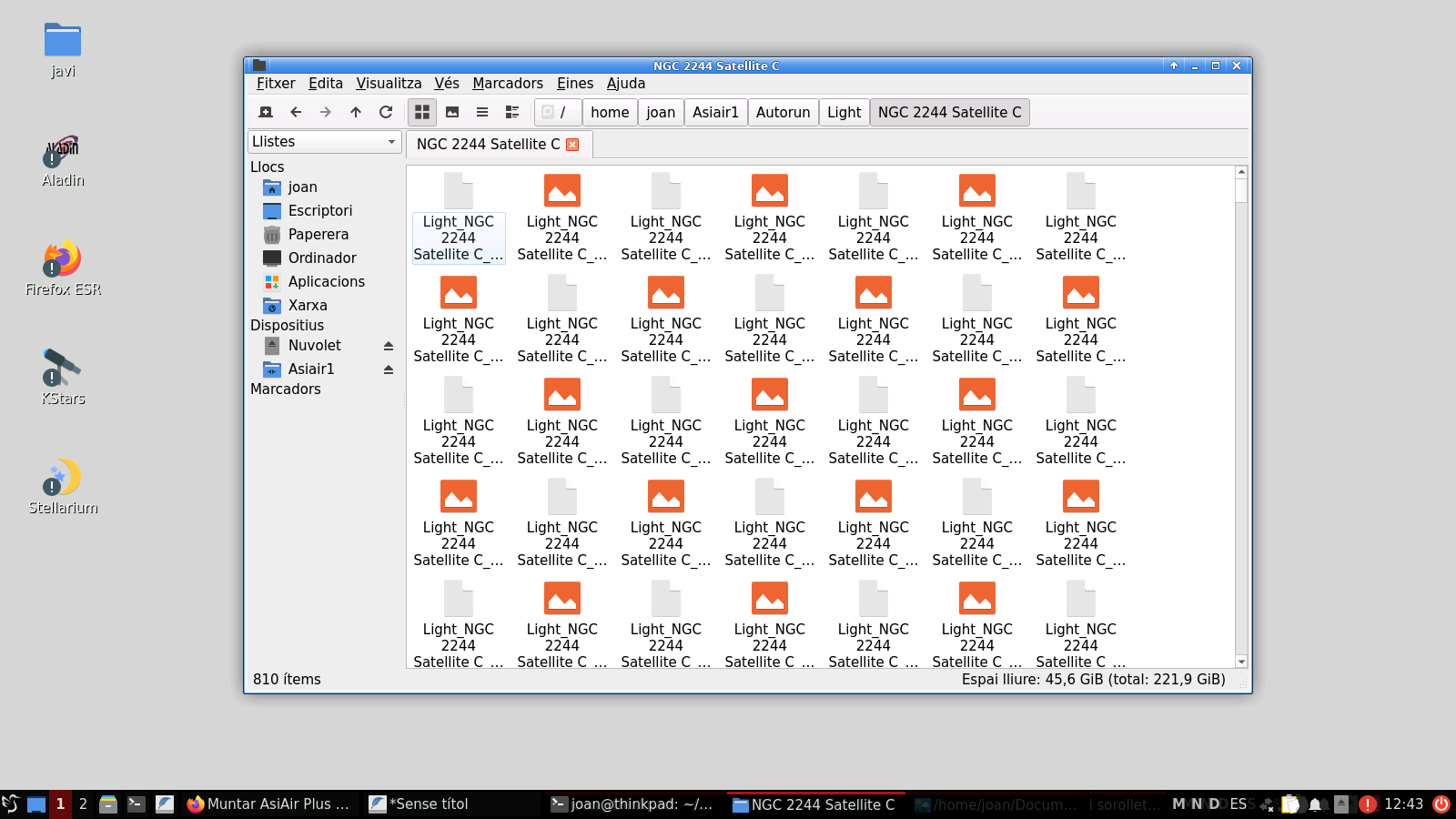The height and width of the screenshot is (819, 1456).
Task: Open the Visualitza menu
Action: pos(389,84)
